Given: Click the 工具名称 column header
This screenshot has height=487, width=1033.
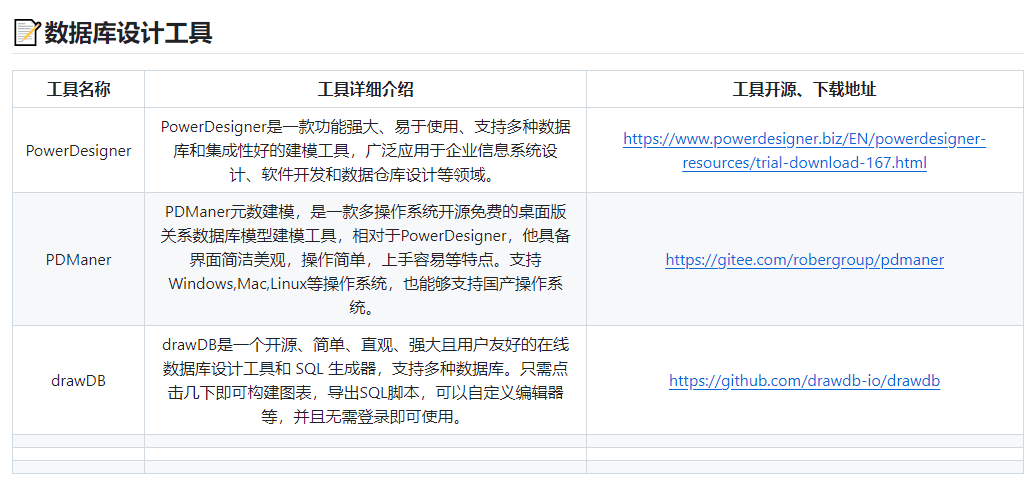Looking at the screenshot, I should (x=78, y=90).
